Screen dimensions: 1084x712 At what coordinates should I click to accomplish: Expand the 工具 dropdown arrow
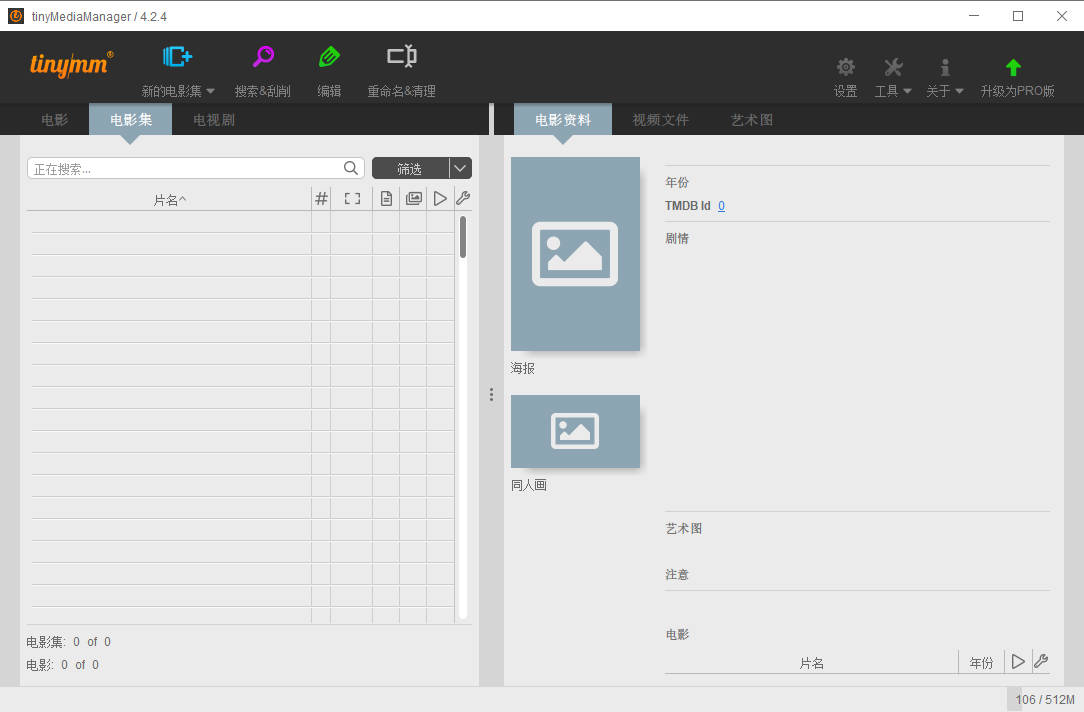907,91
